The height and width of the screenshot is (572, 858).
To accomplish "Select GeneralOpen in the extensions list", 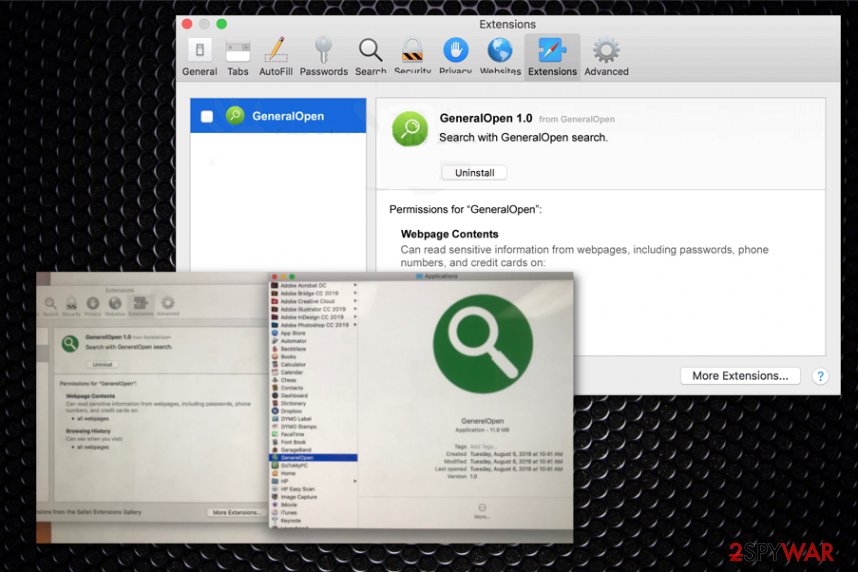I will tap(278, 115).
